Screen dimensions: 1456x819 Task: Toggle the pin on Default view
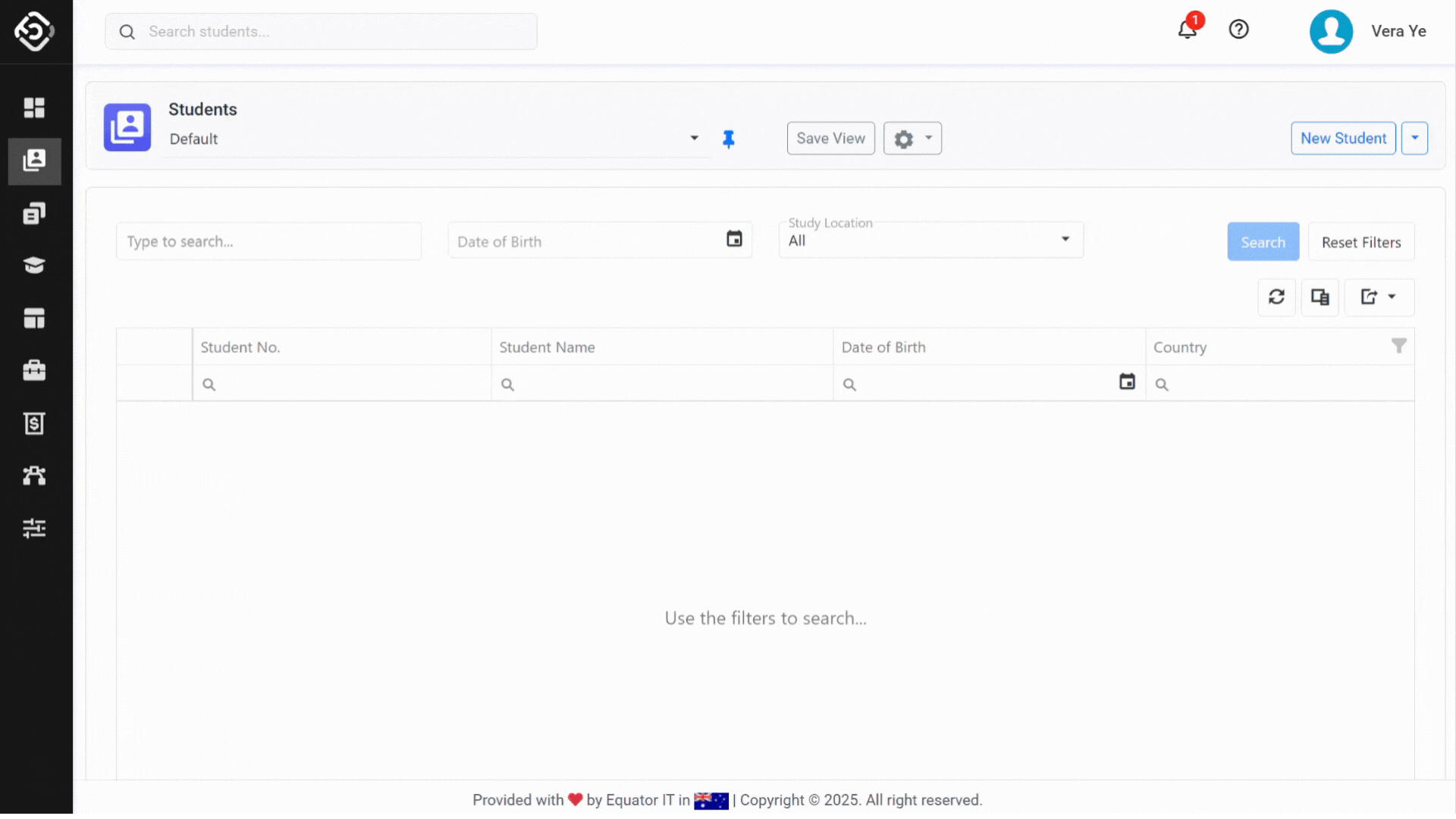(729, 139)
